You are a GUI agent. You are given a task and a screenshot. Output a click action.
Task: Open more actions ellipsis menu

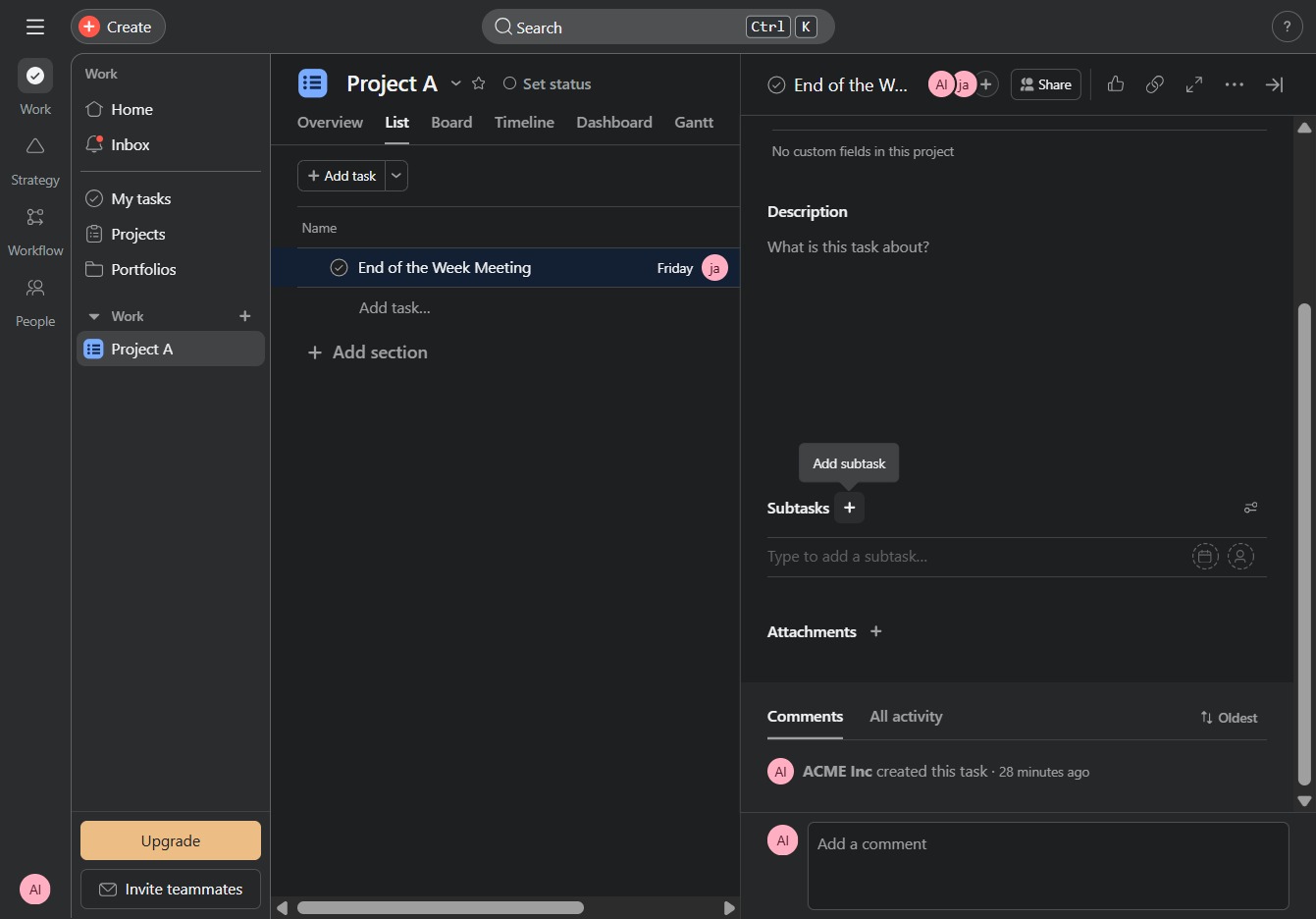click(x=1235, y=84)
